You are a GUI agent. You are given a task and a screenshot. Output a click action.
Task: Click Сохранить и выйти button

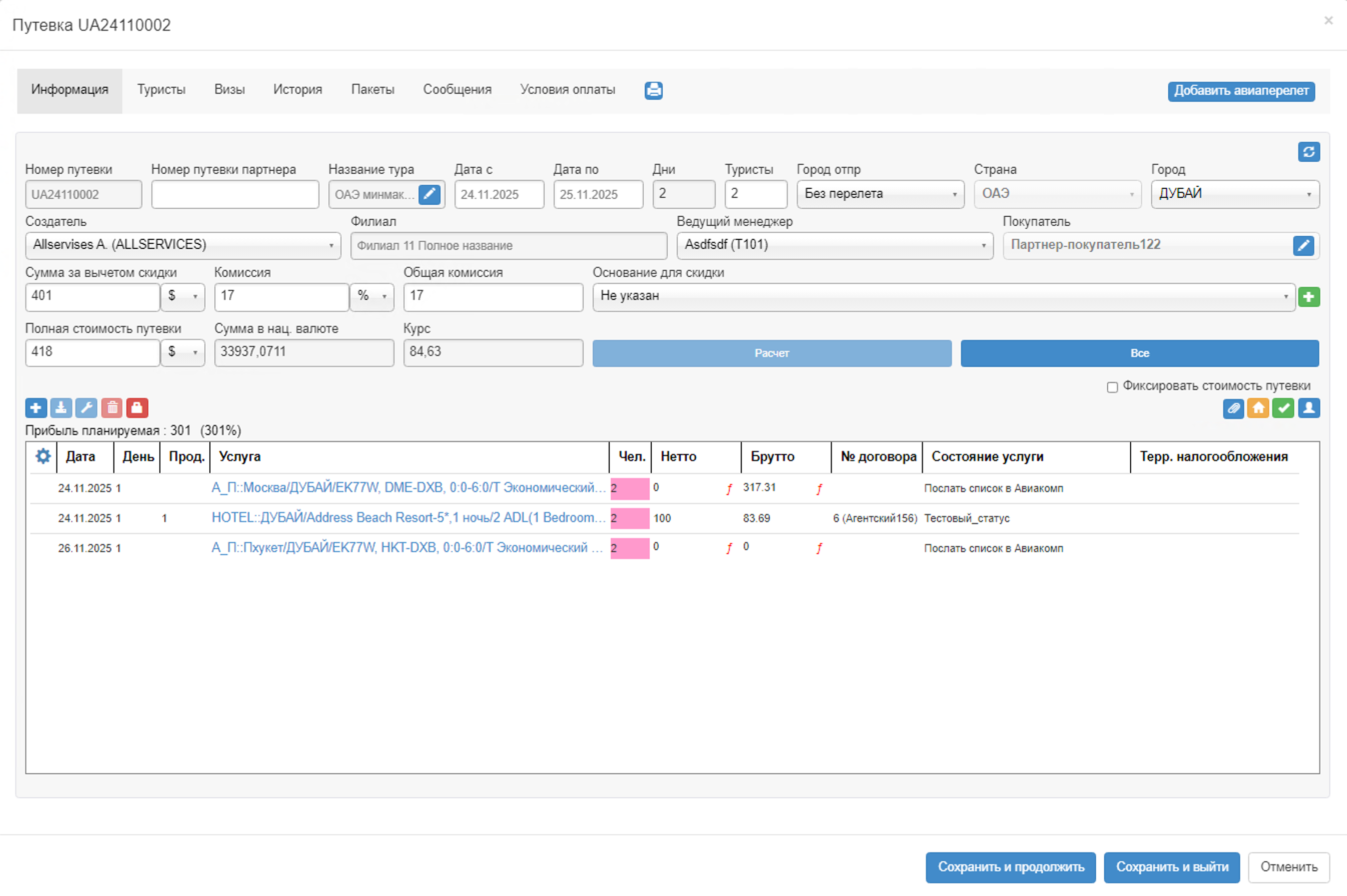[1172, 867]
